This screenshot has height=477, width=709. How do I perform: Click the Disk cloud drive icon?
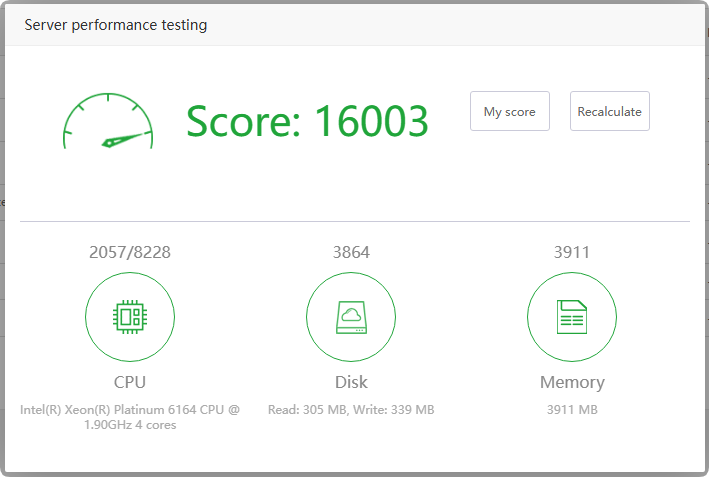pos(351,317)
